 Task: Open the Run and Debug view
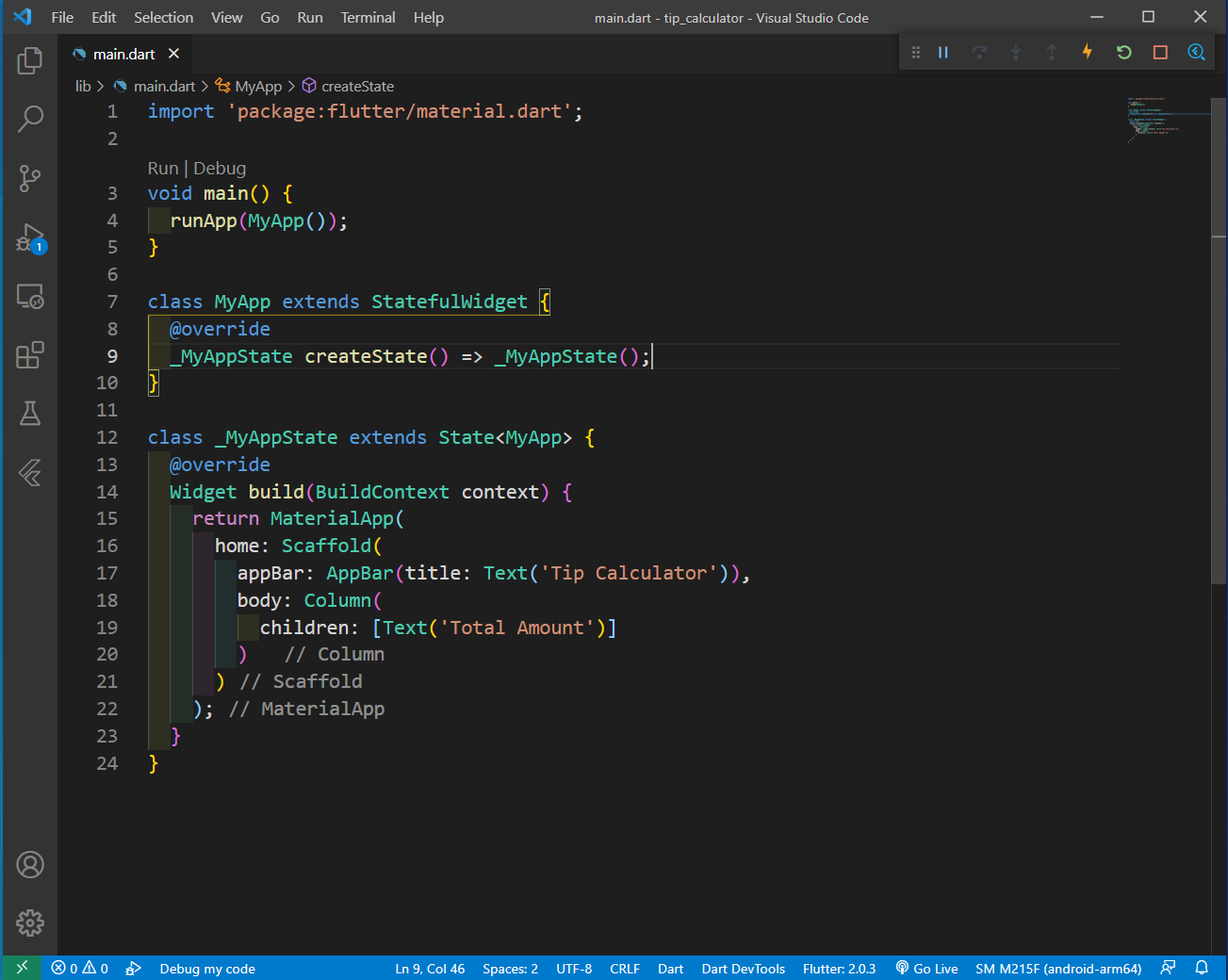[x=30, y=237]
